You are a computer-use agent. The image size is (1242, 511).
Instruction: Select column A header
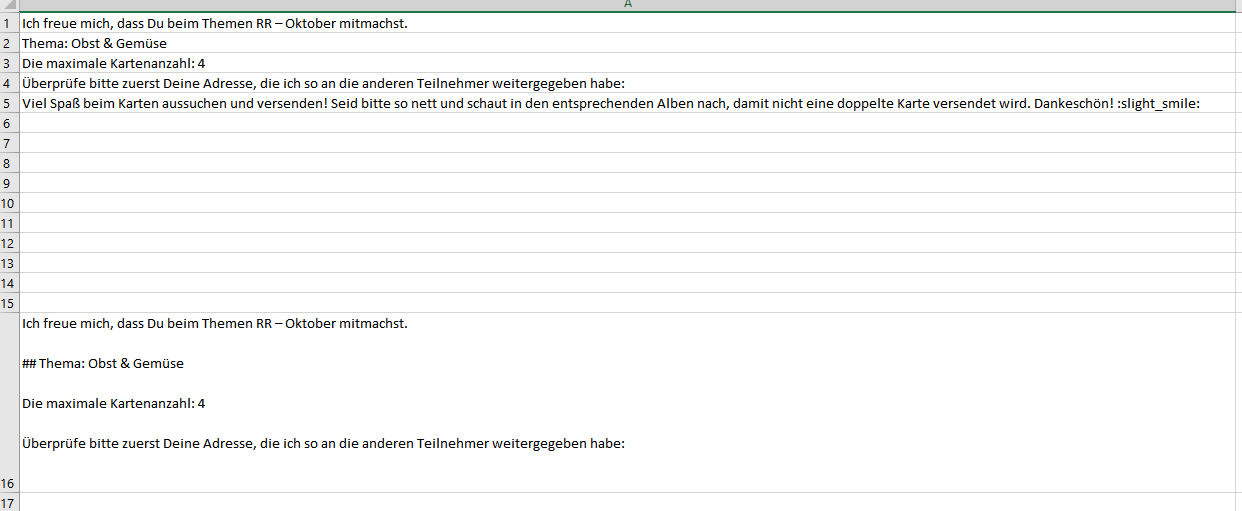tap(628, 5)
